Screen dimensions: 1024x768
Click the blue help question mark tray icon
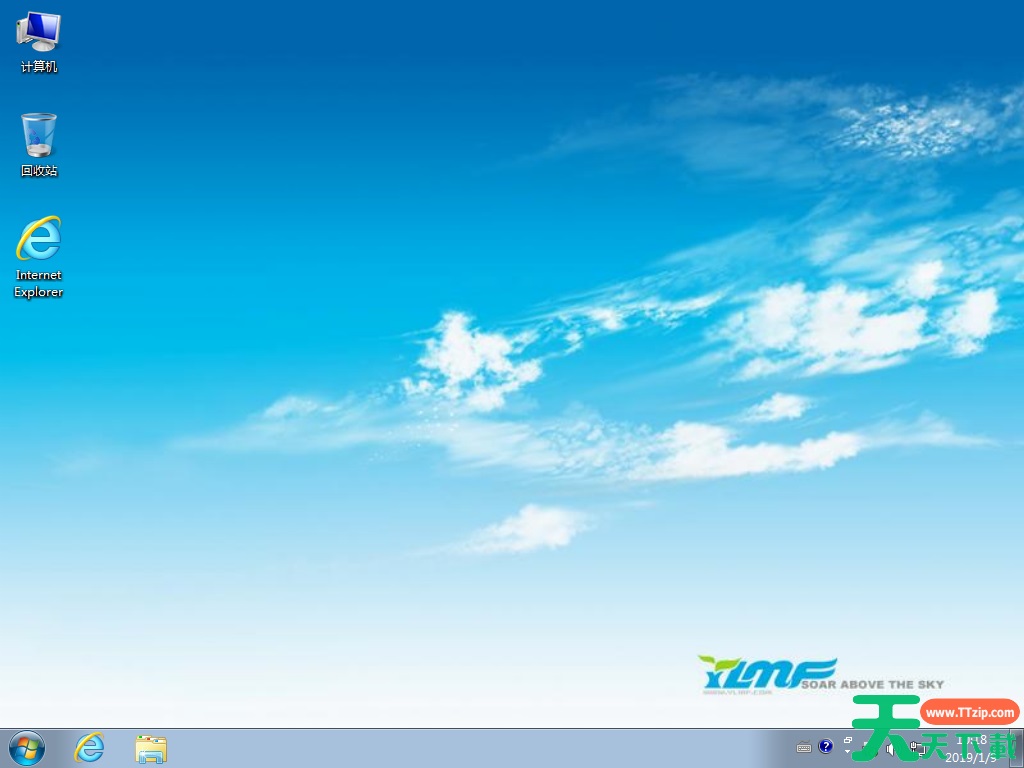click(826, 747)
